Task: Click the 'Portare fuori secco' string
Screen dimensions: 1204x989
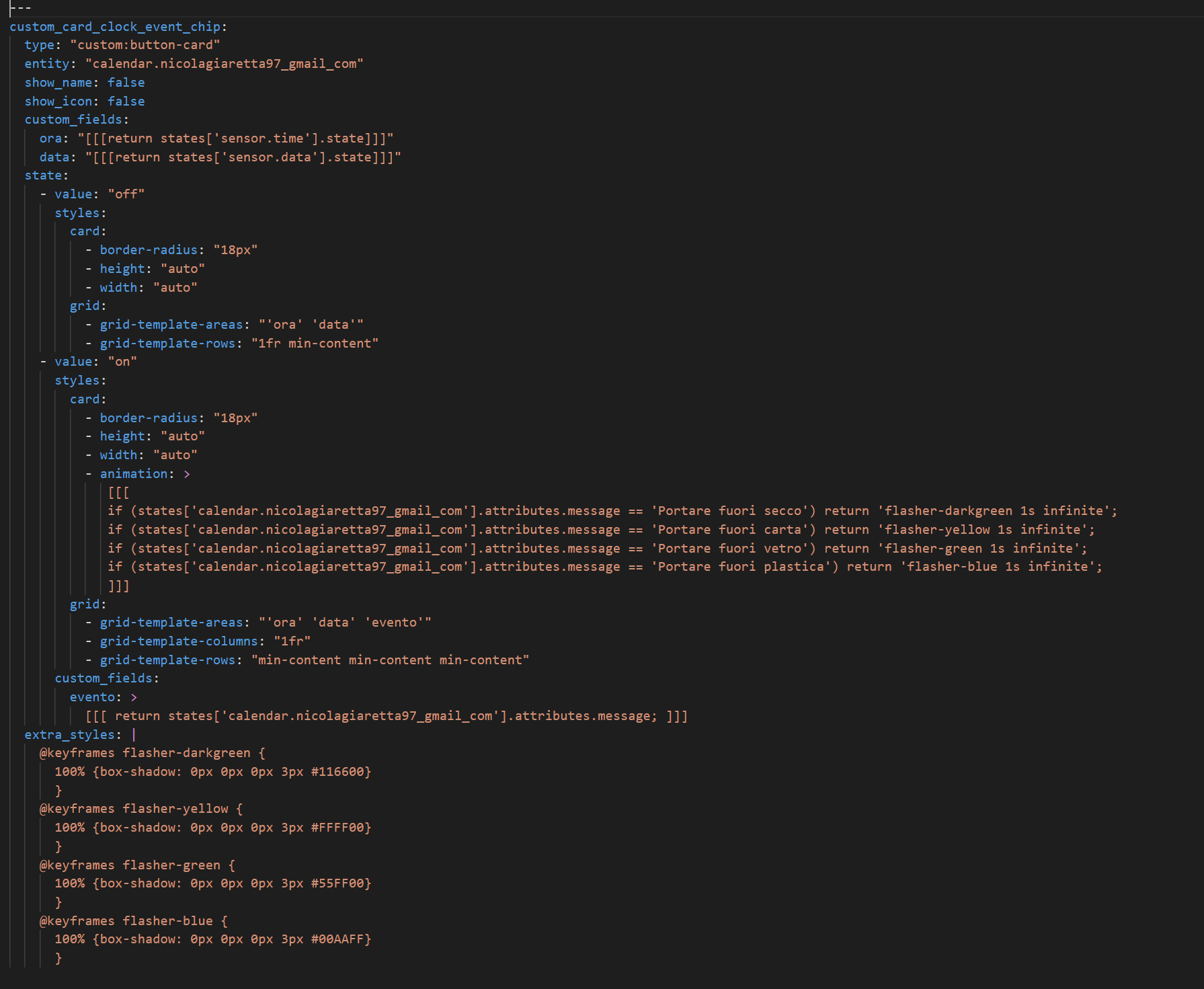Action: [733, 511]
